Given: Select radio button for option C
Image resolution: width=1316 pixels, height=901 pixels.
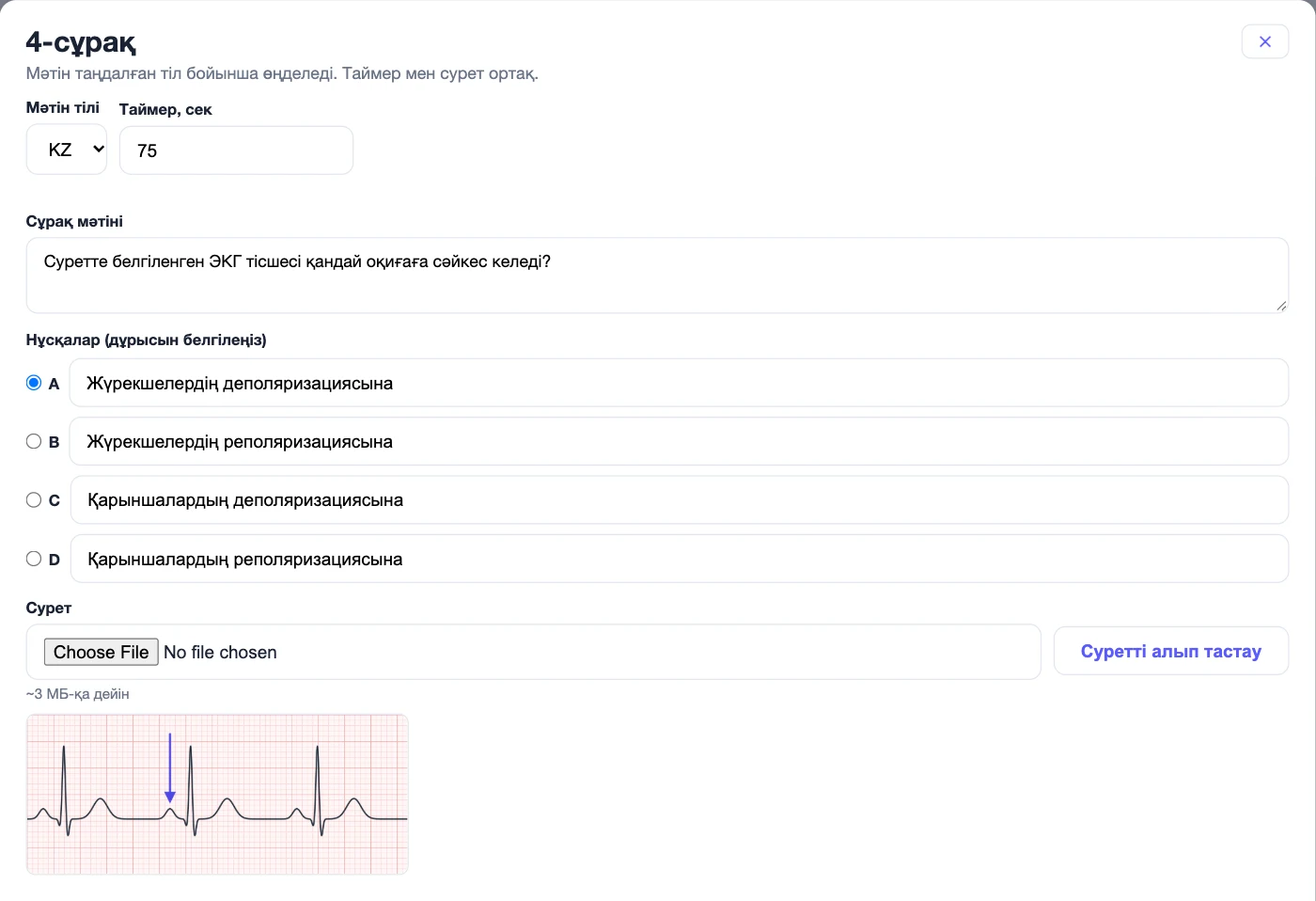Looking at the screenshot, I should click(34, 500).
